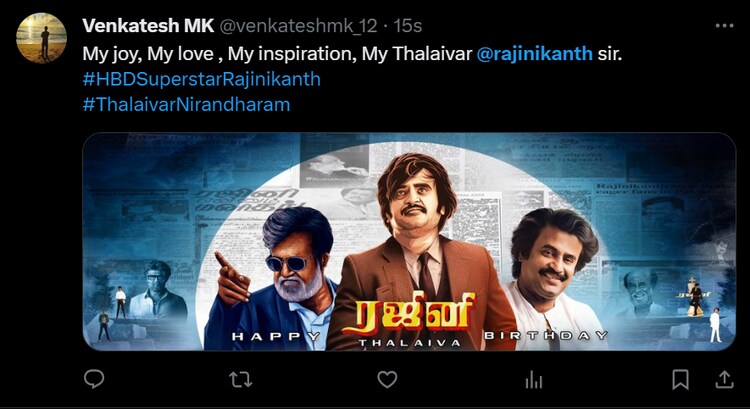Click the repost arrows icon

(x=241, y=380)
